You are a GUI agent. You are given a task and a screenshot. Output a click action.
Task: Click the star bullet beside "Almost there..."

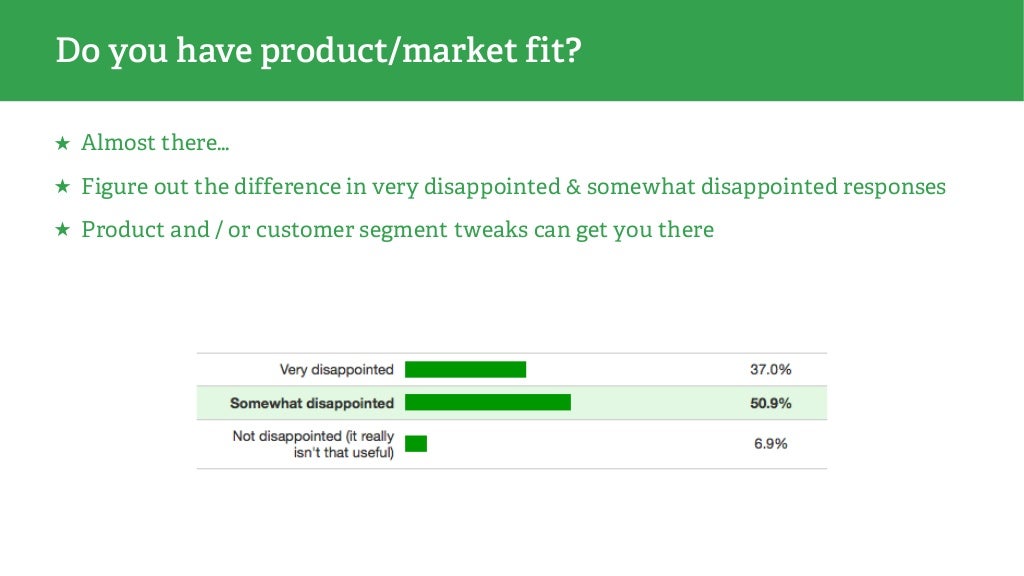point(62,144)
